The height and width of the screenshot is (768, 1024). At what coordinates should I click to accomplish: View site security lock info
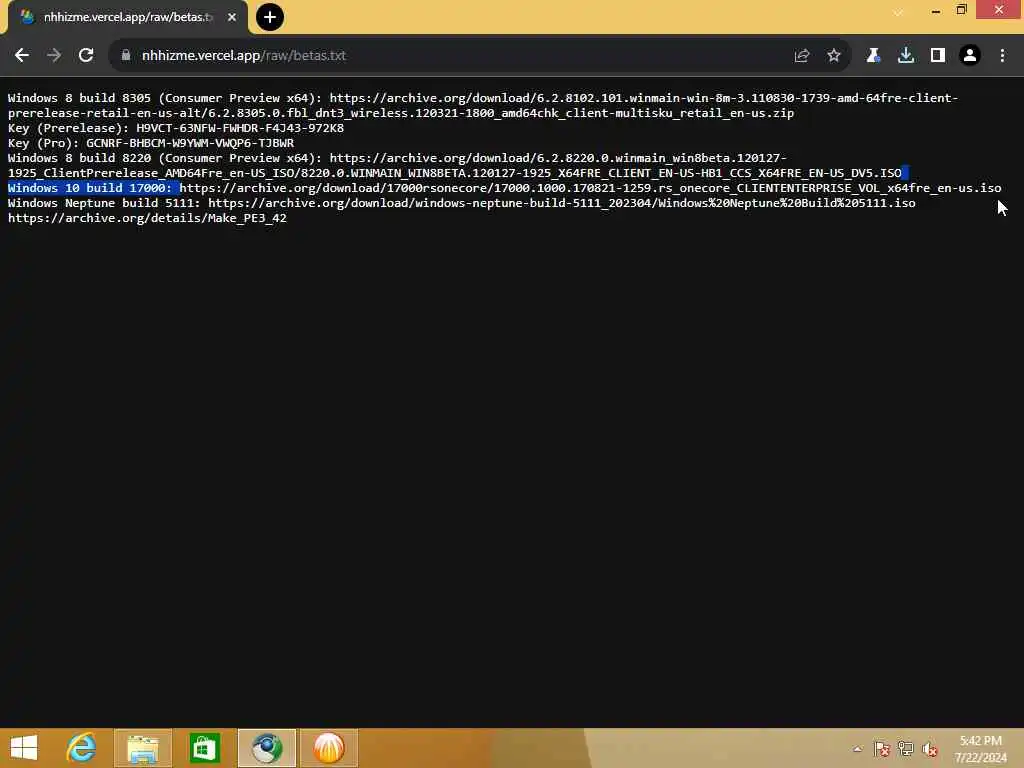pyautogui.click(x=126, y=56)
